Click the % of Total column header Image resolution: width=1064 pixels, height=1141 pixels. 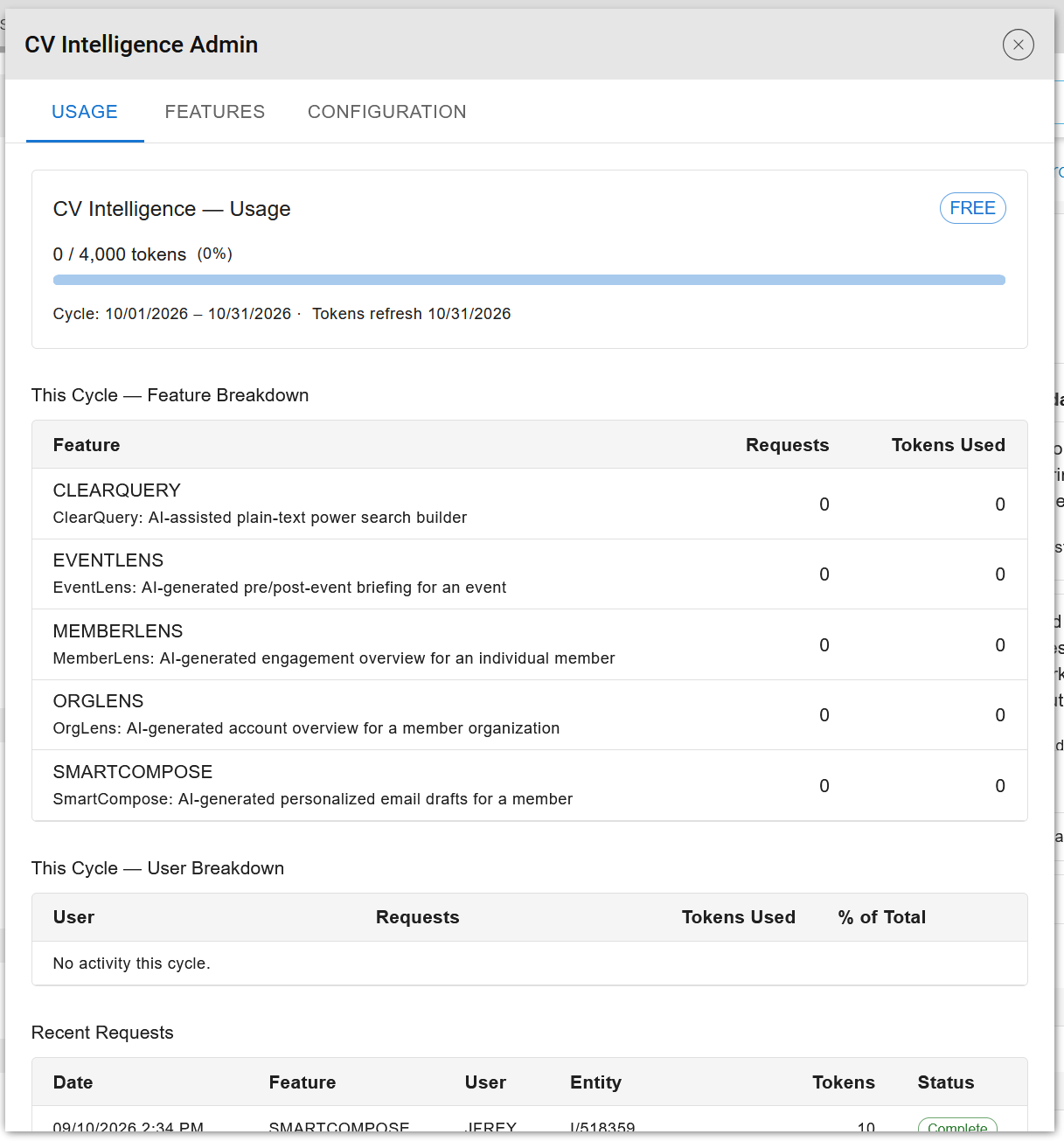881,917
